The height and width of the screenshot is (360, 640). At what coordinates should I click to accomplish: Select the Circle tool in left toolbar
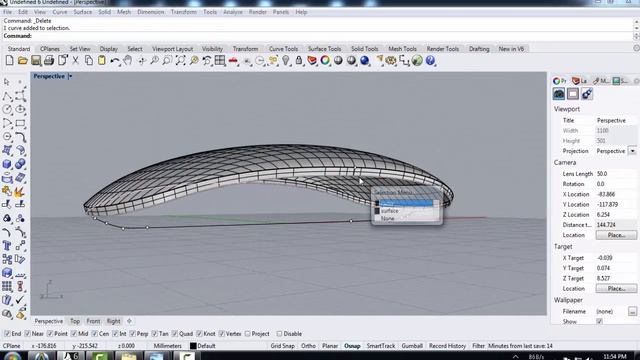pyautogui.click(x=7, y=109)
